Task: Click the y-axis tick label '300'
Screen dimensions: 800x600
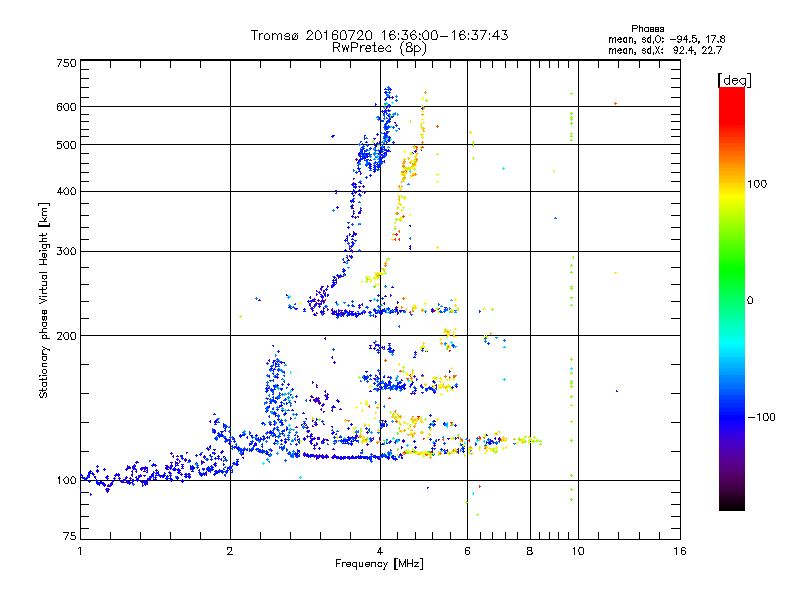Action: click(x=66, y=251)
